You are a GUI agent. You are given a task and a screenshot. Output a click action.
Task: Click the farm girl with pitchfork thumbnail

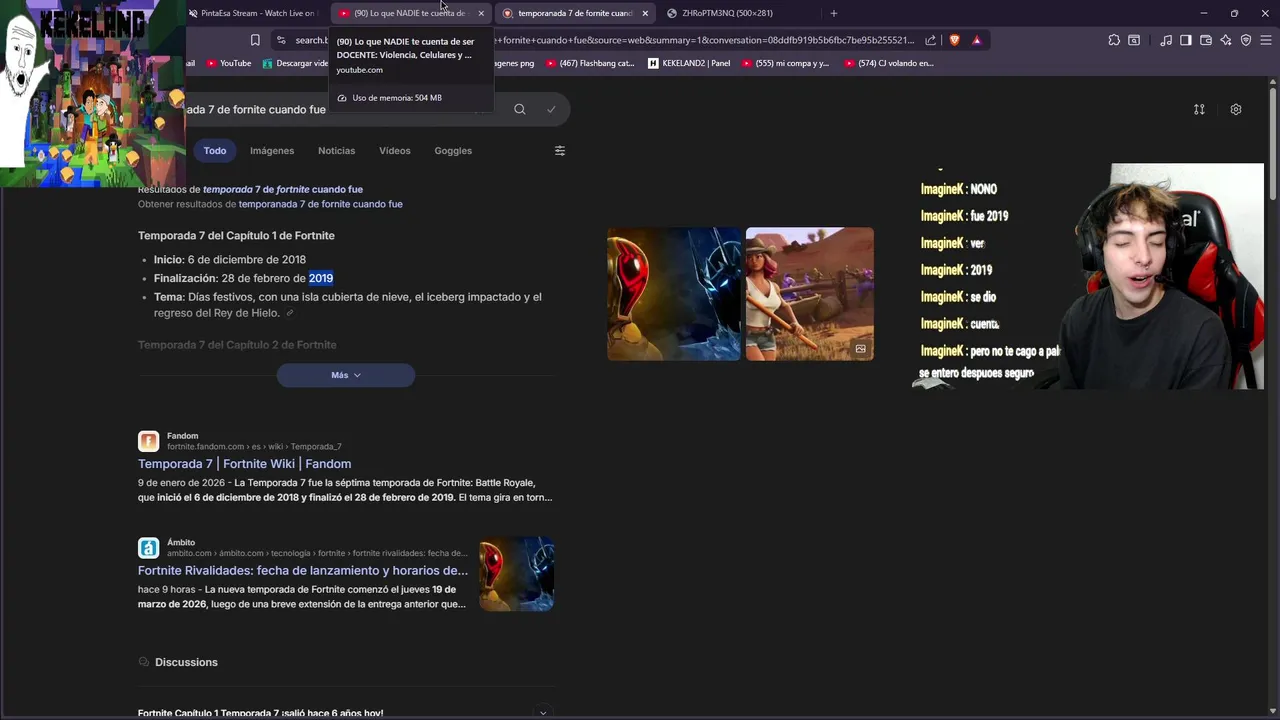(x=810, y=294)
